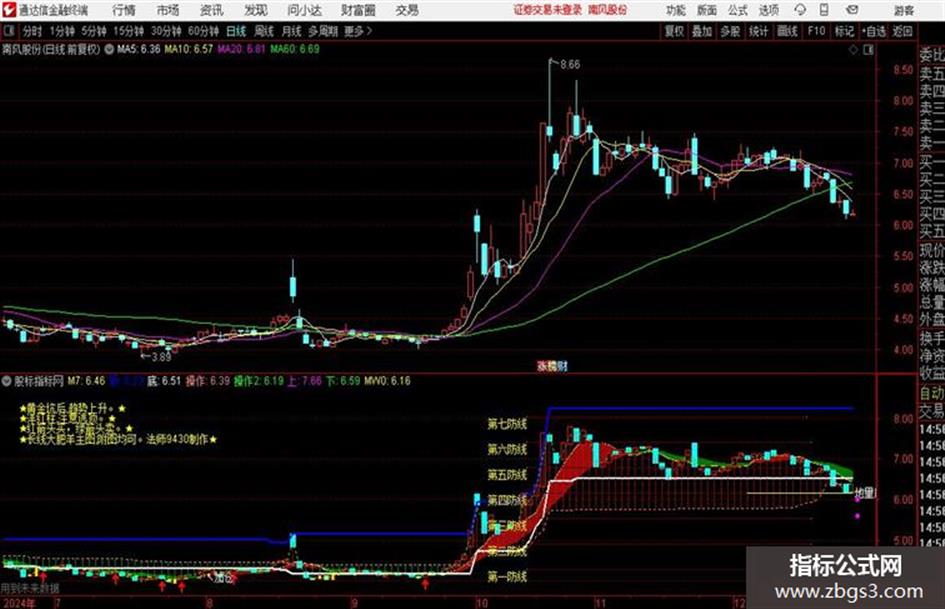Click the 游客 user account label

(x=904, y=10)
